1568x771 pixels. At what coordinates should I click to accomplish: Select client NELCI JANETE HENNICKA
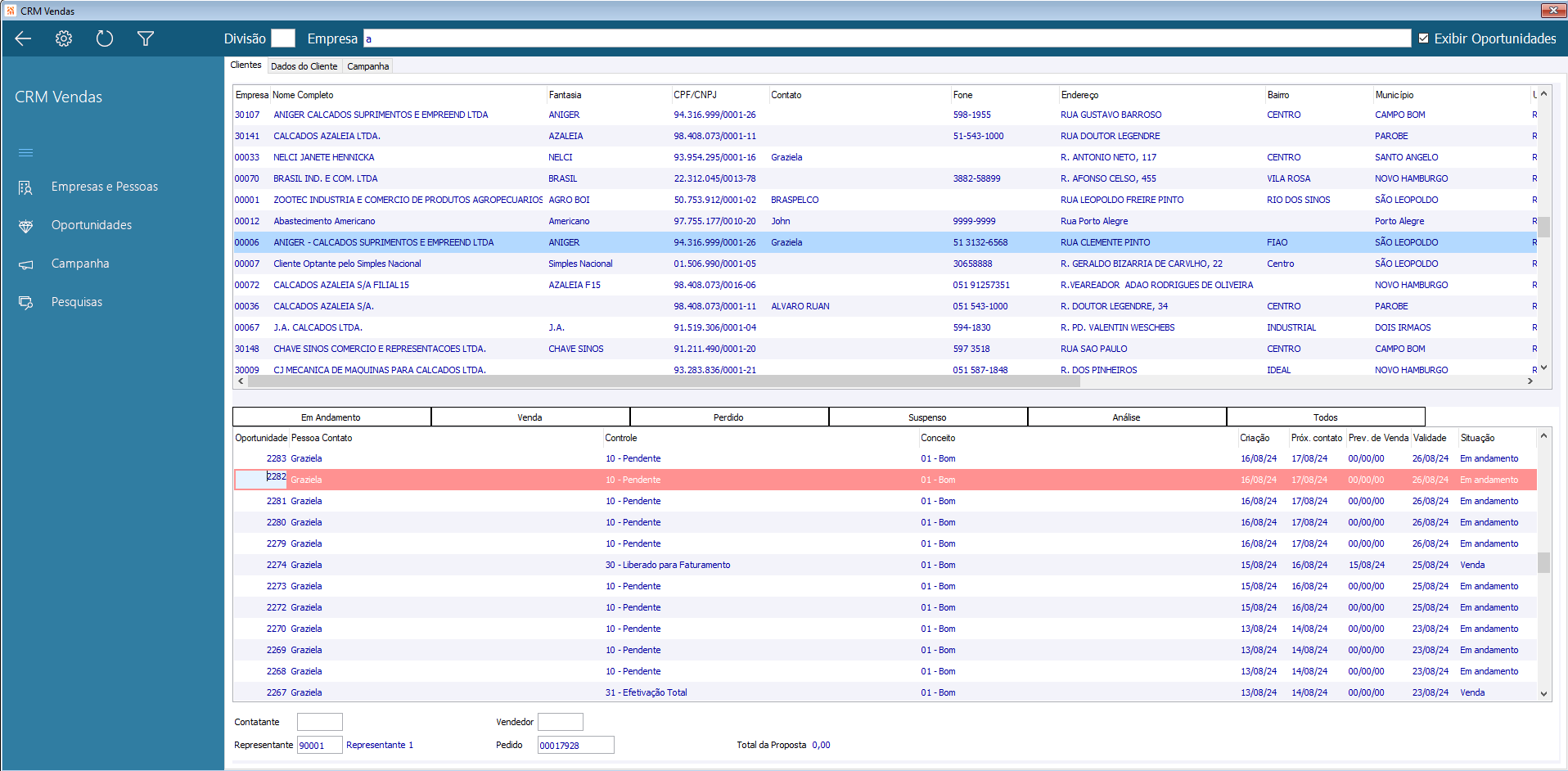(323, 157)
